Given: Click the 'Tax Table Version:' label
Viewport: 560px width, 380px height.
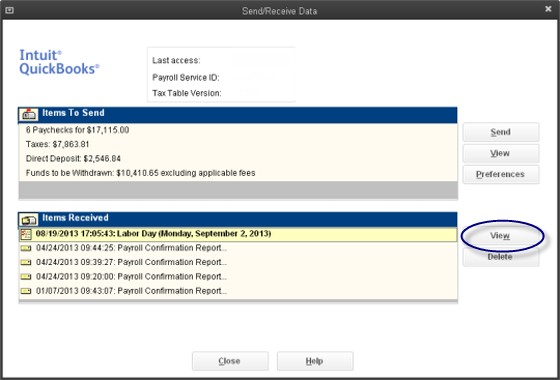Looking at the screenshot, I should tap(187, 93).
